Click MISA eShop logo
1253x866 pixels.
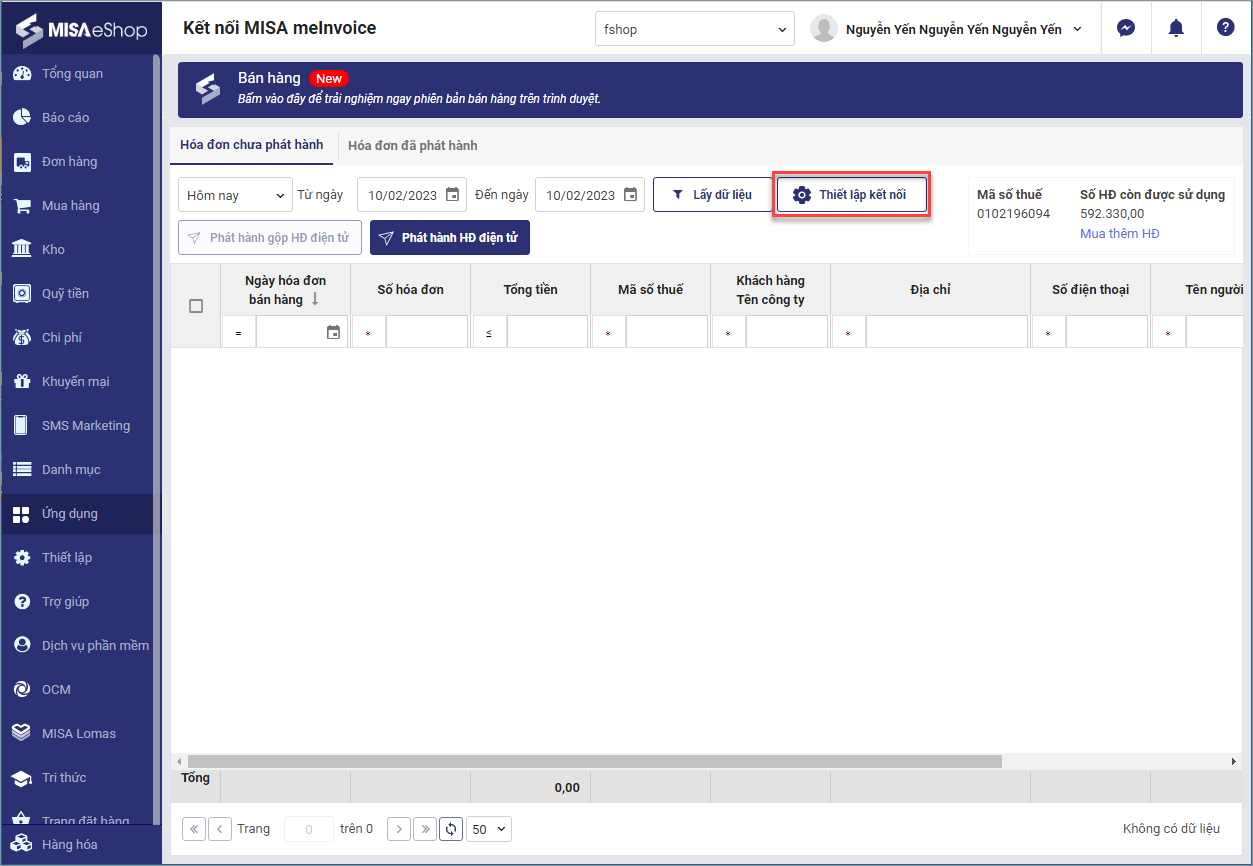(81, 30)
